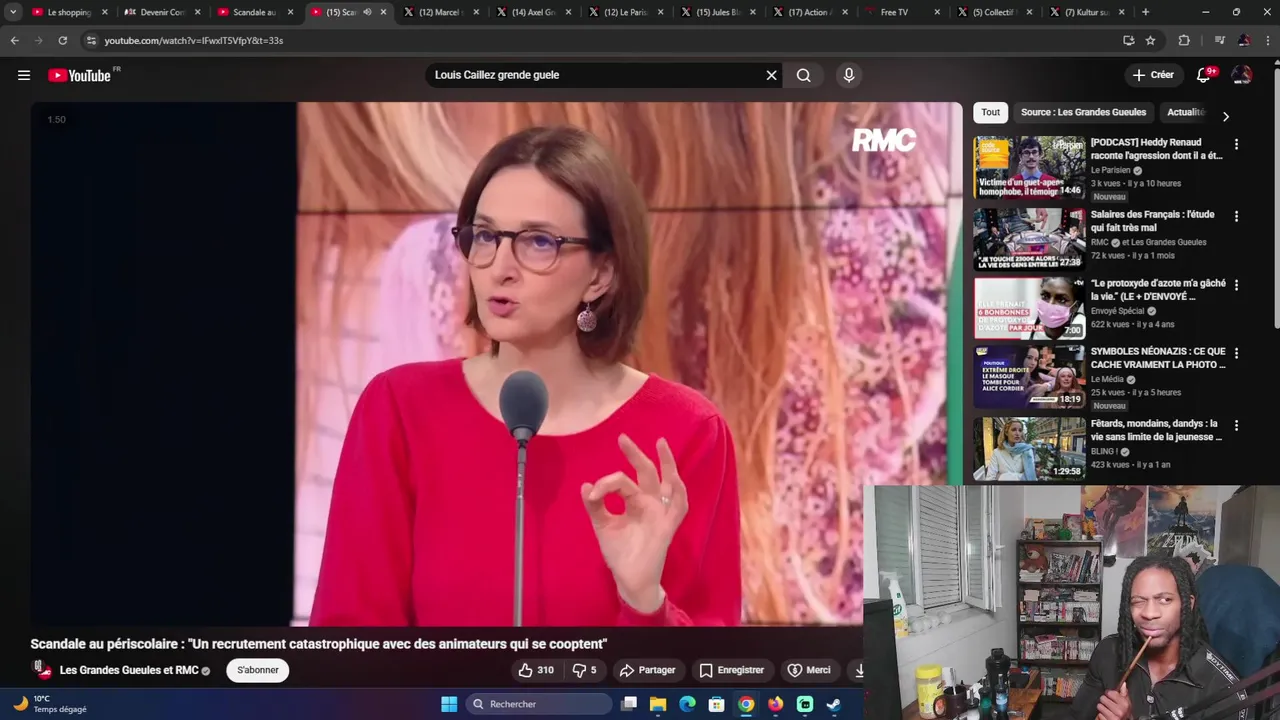Open the Heddy Renaud podcast thumbnail
The height and width of the screenshot is (720, 1280).
tap(1029, 167)
